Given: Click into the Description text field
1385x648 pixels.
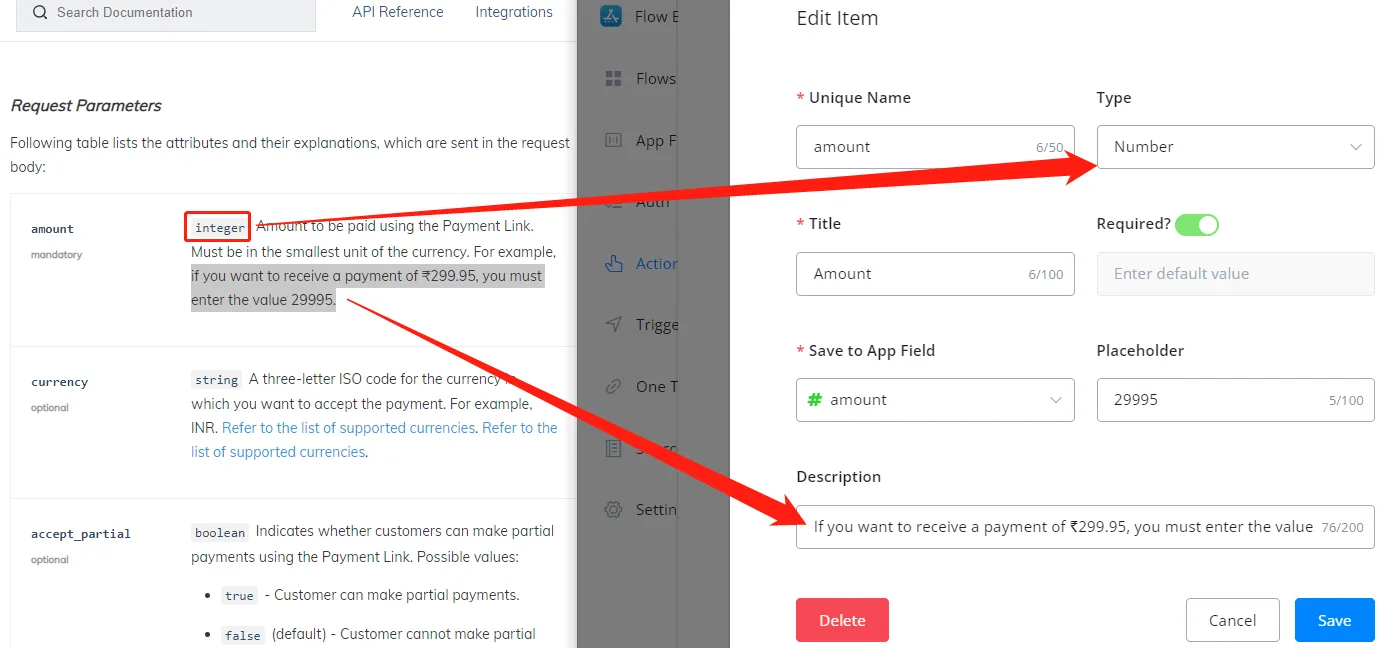Looking at the screenshot, I should (x=1085, y=527).
